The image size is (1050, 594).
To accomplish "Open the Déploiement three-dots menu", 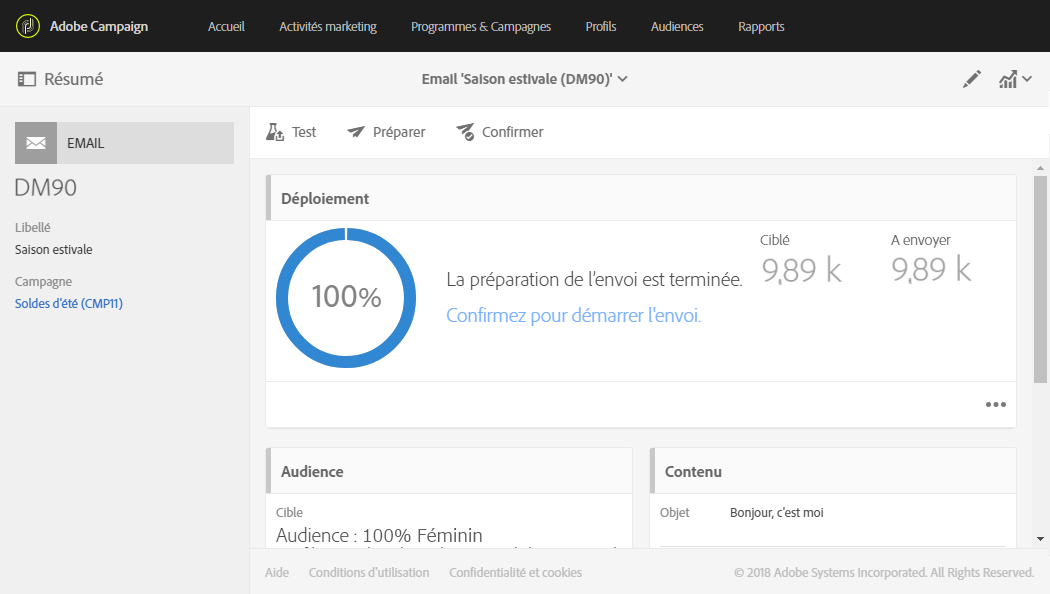I will click(996, 404).
